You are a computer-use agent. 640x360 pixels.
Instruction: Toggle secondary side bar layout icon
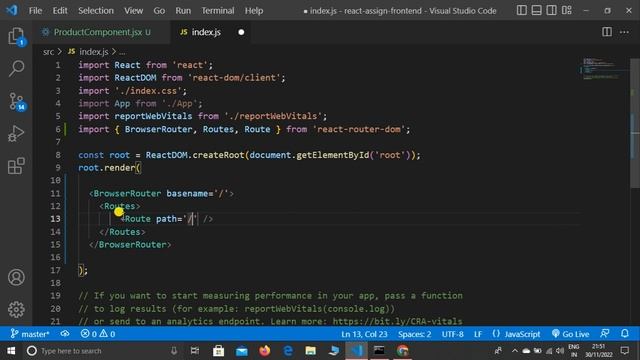pyautogui.click(x=551, y=10)
